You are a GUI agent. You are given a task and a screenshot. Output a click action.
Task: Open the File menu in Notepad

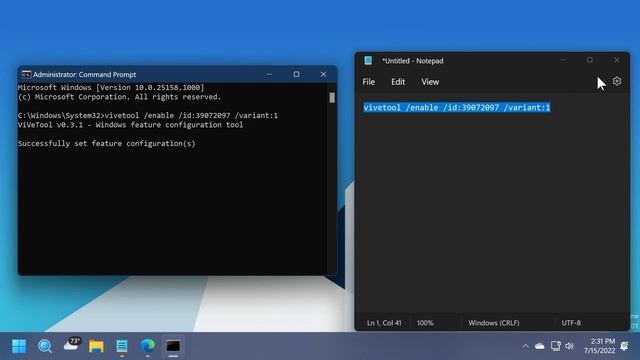tap(369, 82)
